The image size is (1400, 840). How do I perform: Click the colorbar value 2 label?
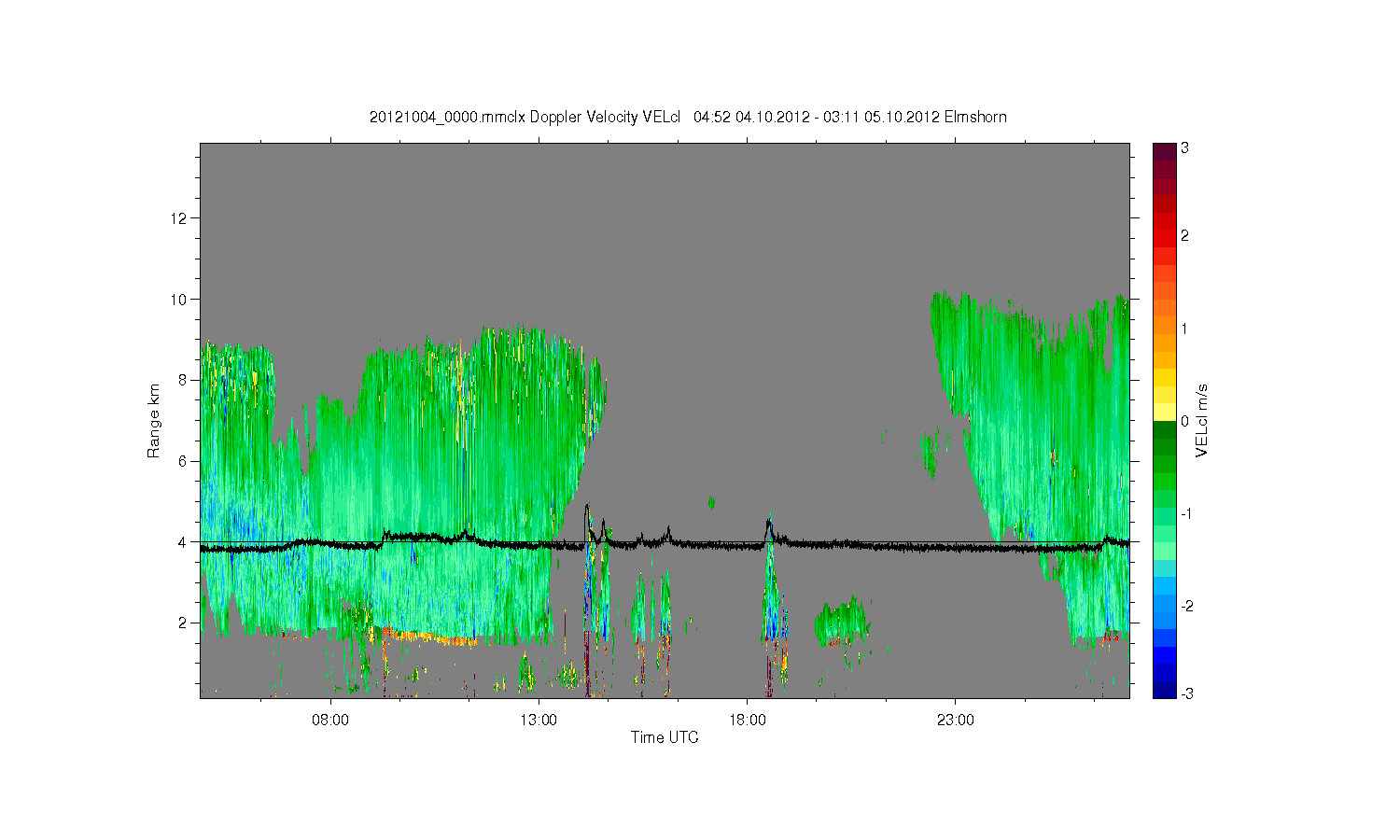[x=1184, y=236]
